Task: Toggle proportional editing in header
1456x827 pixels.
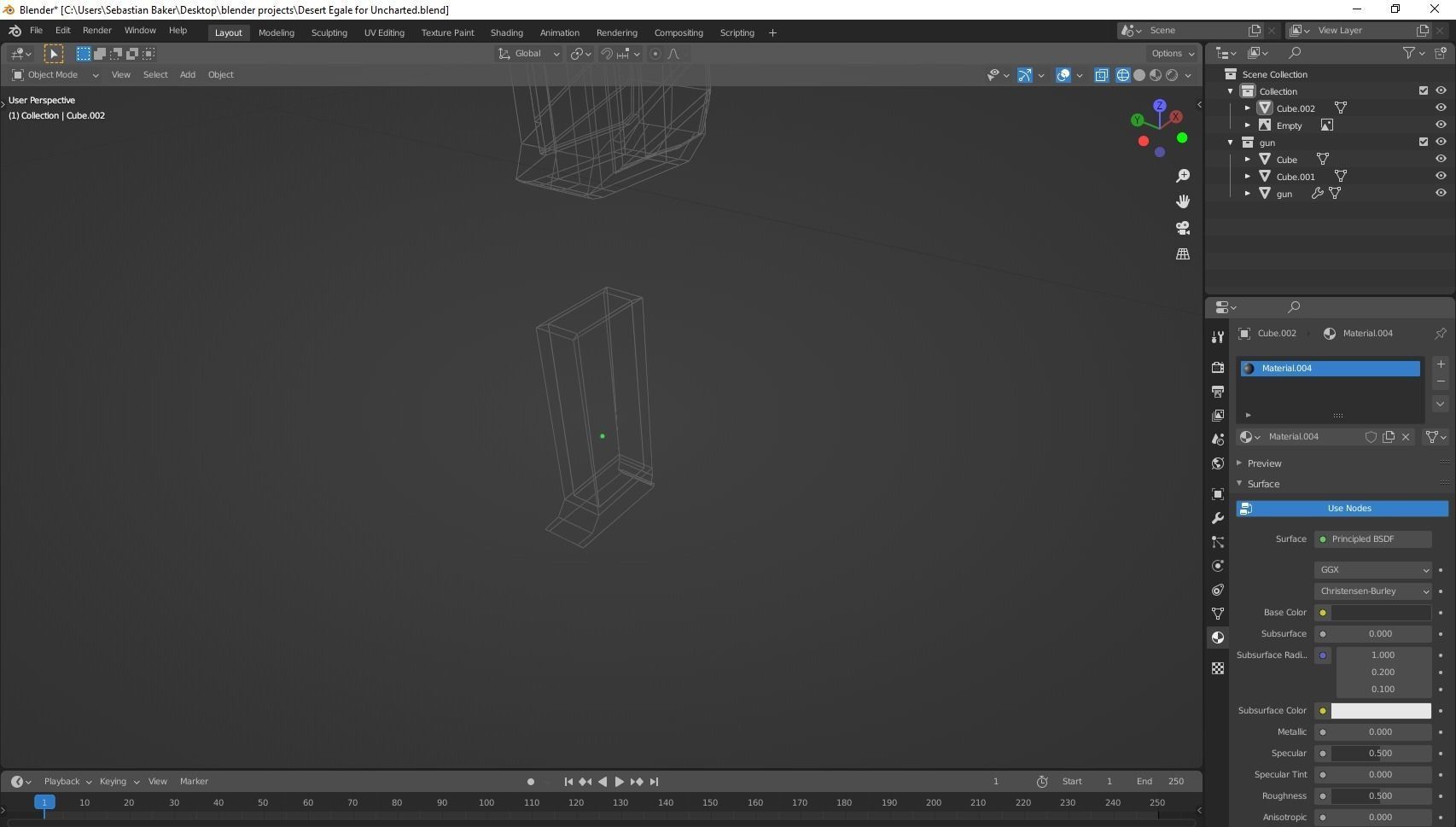Action: pyautogui.click(x=655, y=54)
